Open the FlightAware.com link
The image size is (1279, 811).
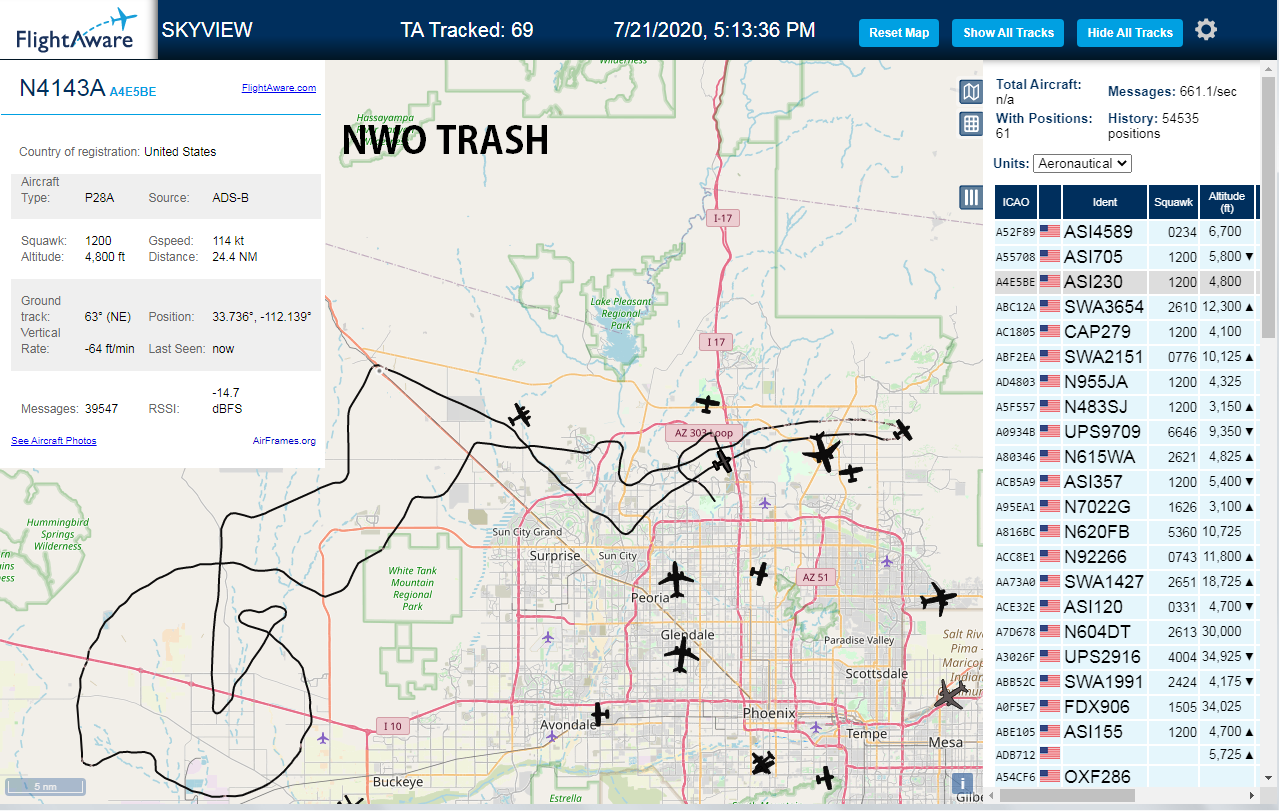[279, 88]
